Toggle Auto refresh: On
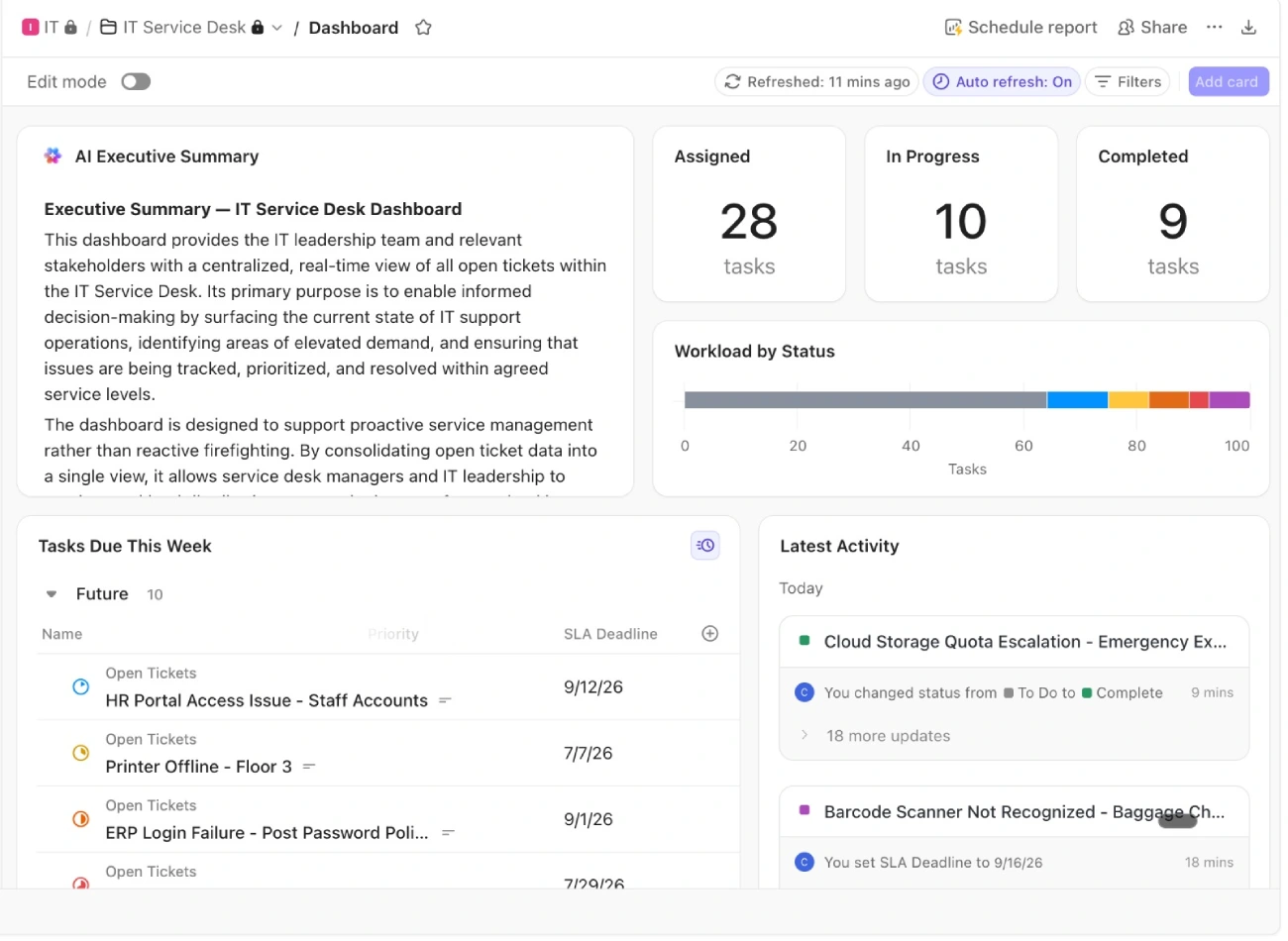 1003,82
